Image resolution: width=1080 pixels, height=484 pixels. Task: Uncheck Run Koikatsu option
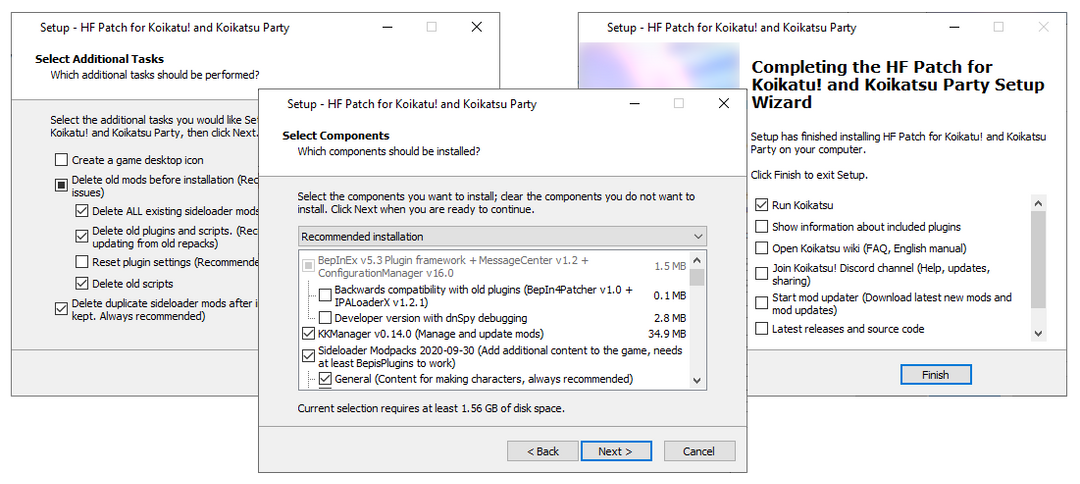click(x=762, y=205)
